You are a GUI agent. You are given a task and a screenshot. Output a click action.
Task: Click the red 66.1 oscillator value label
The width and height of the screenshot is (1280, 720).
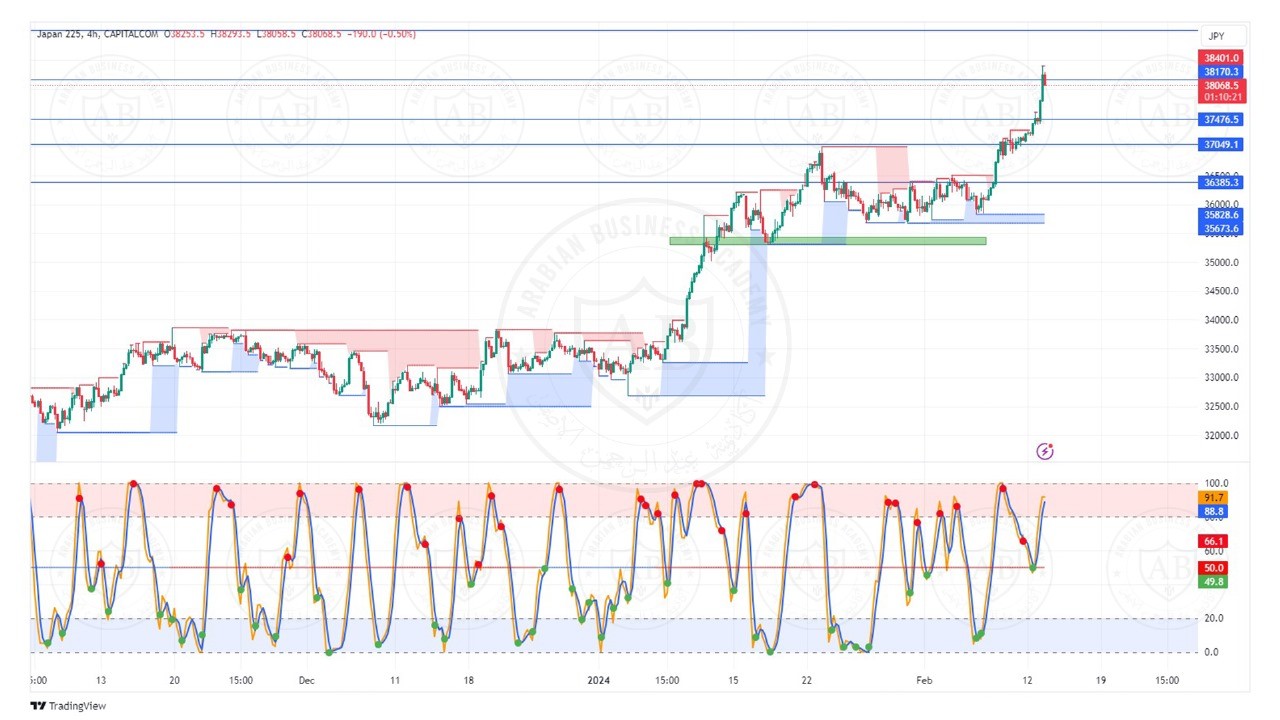click(x=1213, y=541)
